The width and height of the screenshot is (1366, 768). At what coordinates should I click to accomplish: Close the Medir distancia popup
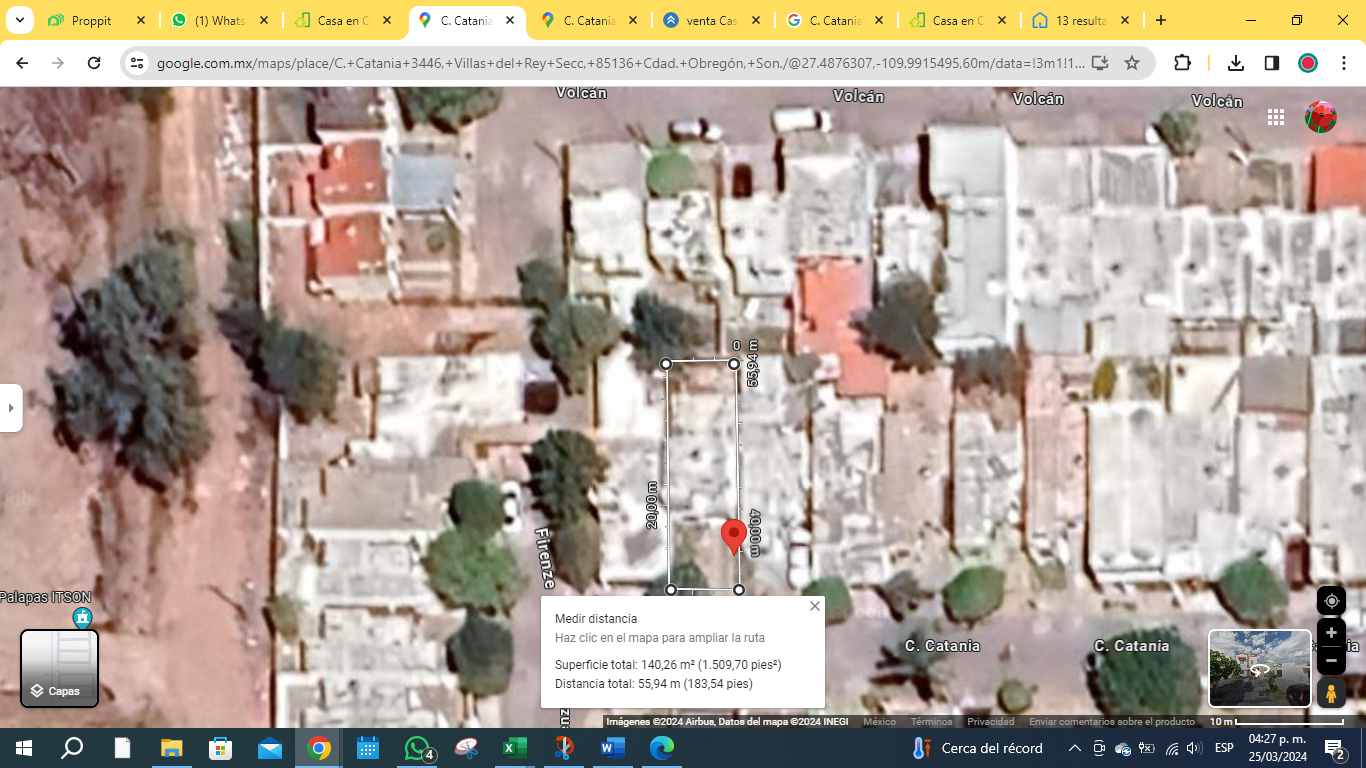point(814,606)
